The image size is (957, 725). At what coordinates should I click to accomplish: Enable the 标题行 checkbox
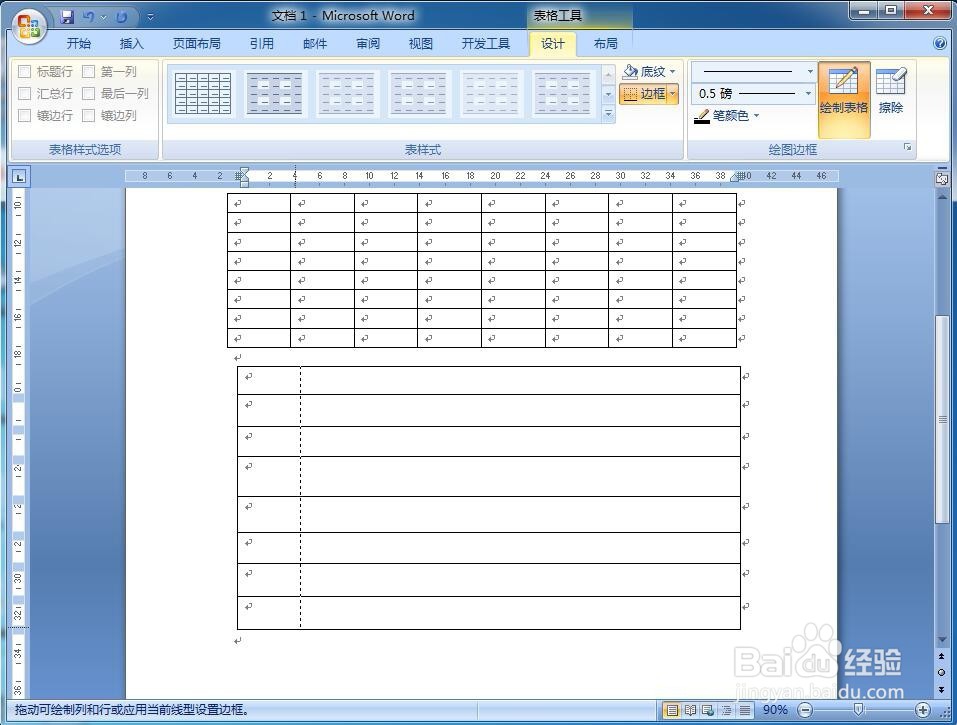(24, 71)
